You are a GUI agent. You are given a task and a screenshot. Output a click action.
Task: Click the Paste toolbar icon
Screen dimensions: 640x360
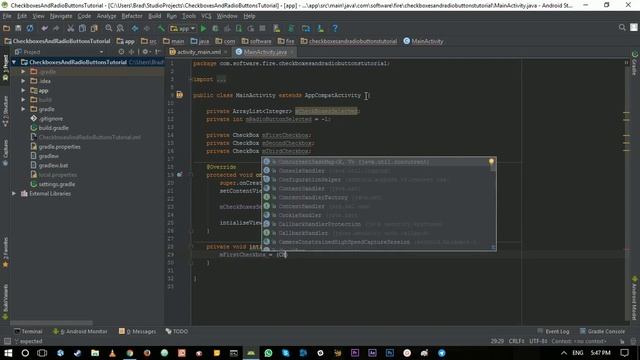(94, 29)
